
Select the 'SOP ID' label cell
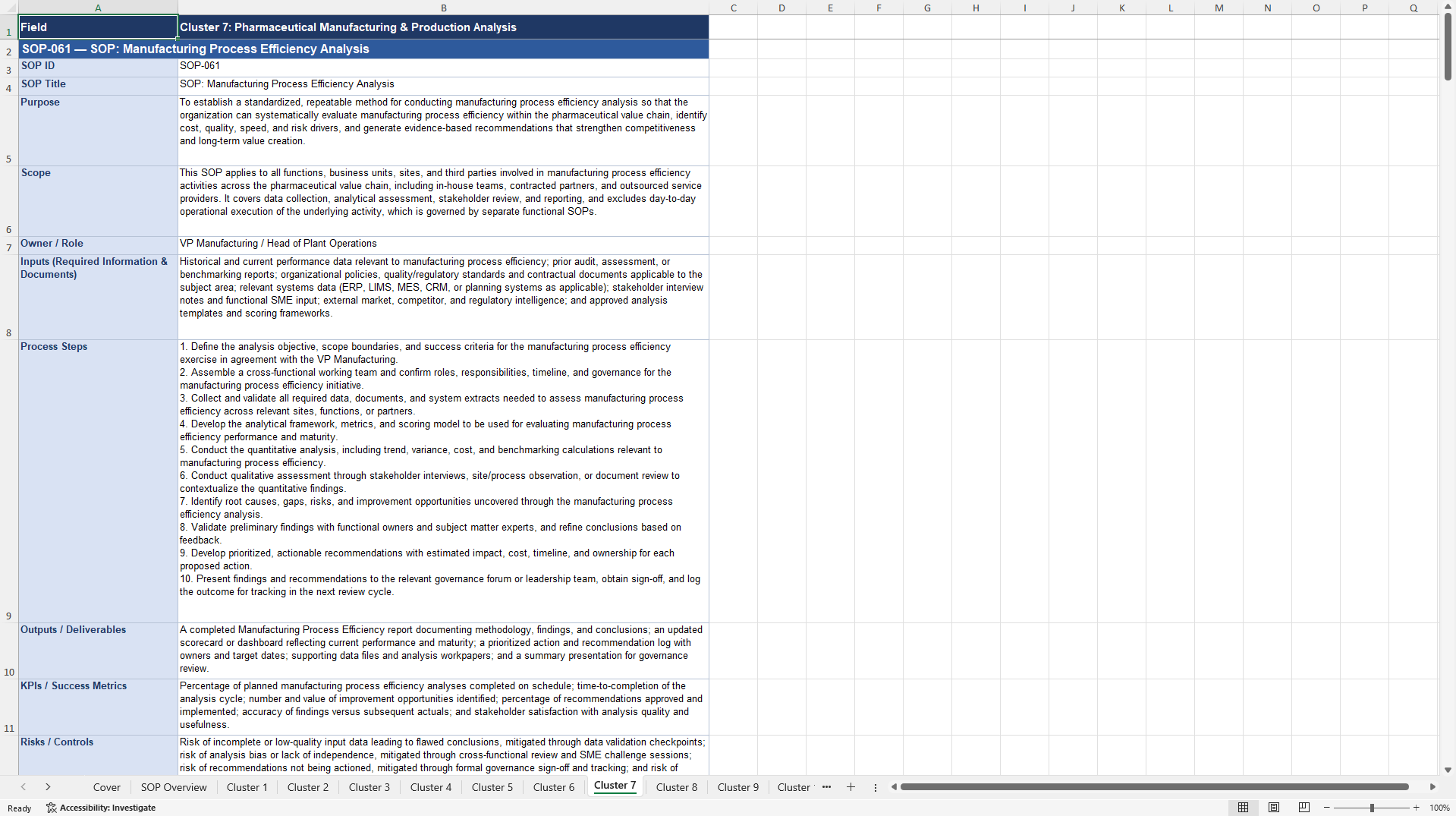point(98,68)
